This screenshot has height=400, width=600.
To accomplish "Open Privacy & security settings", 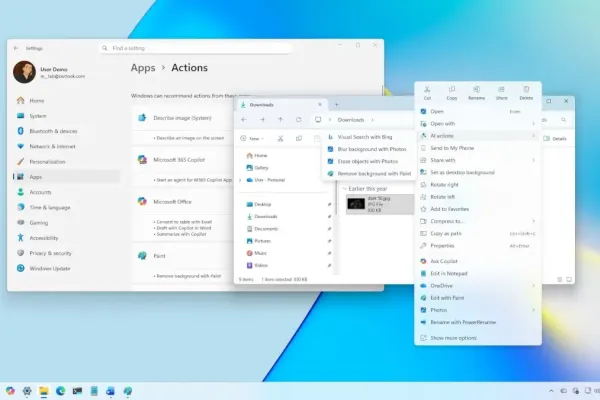I will tap(66, 253).
